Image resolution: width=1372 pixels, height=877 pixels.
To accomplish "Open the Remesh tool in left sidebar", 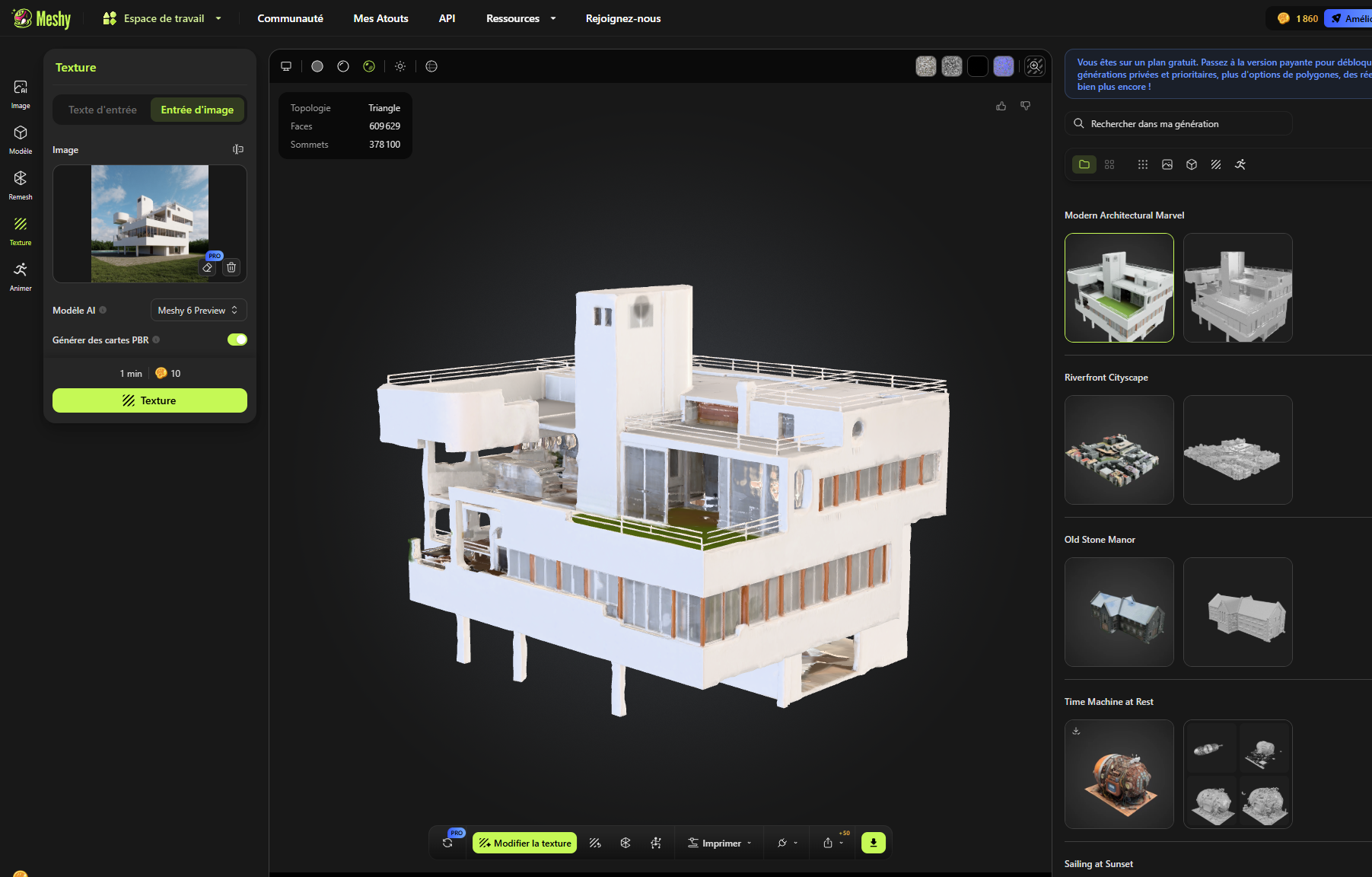I will pyautogui.click(x=21, y=184).
